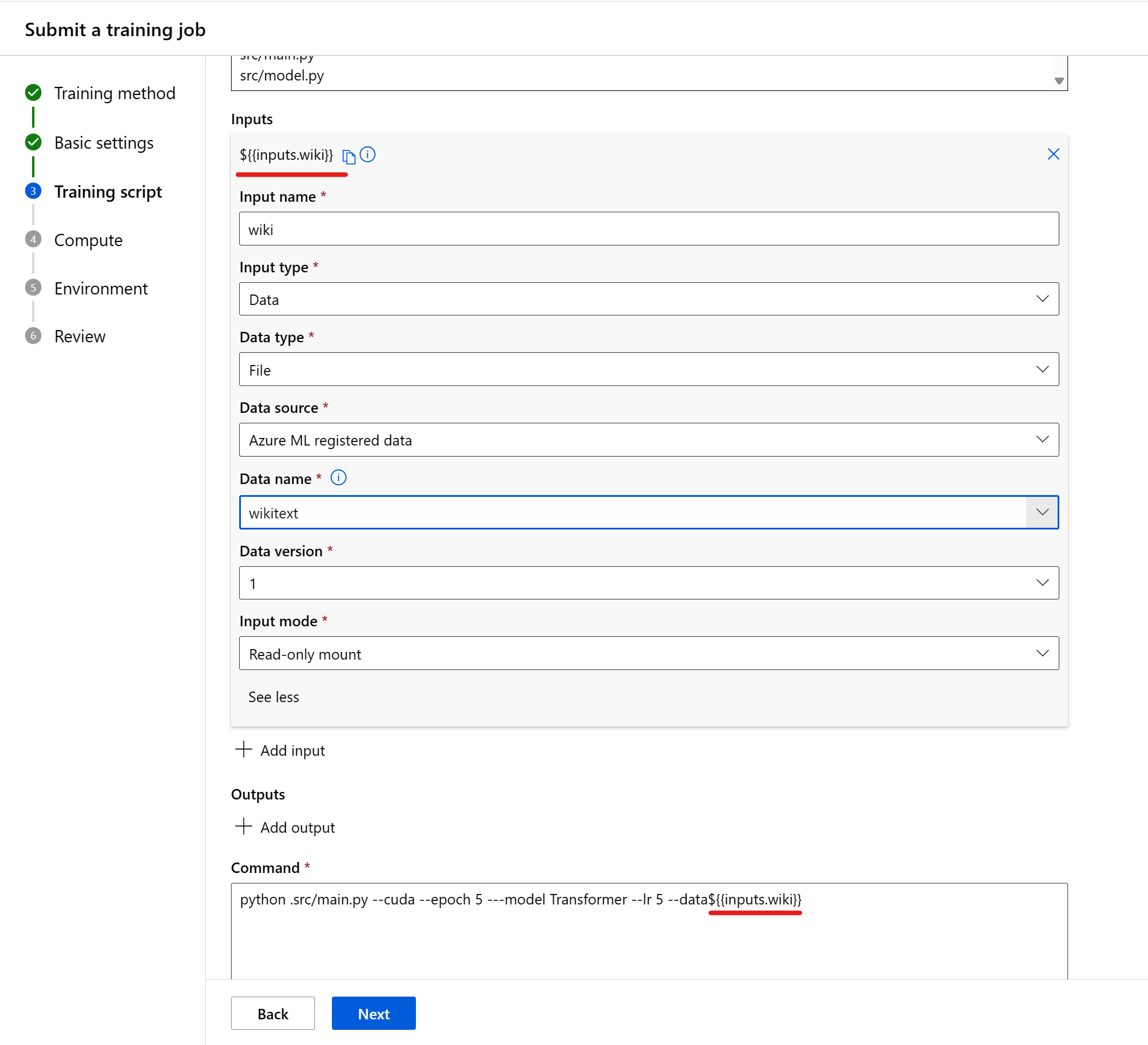Open the Data version dropdown
1148x1045 pixels.
click(649, 583)
